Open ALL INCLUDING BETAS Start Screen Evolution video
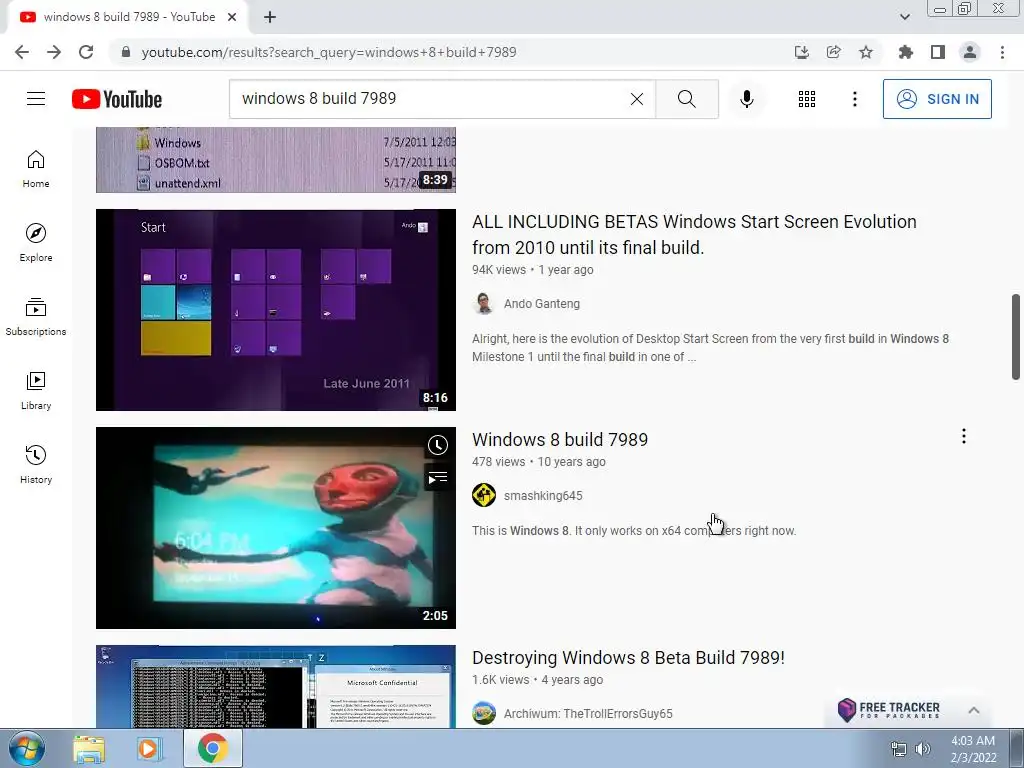 click(x=694, y=234)
